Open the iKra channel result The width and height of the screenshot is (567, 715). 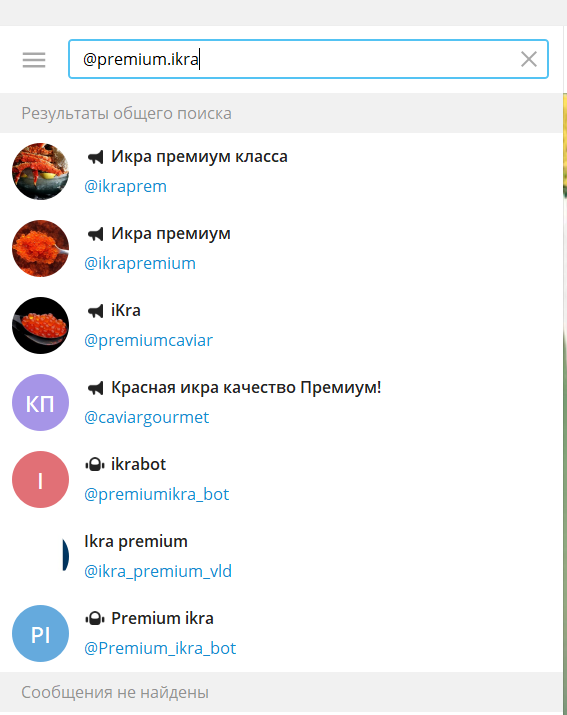pyautogui.click(x=281, y=326)
